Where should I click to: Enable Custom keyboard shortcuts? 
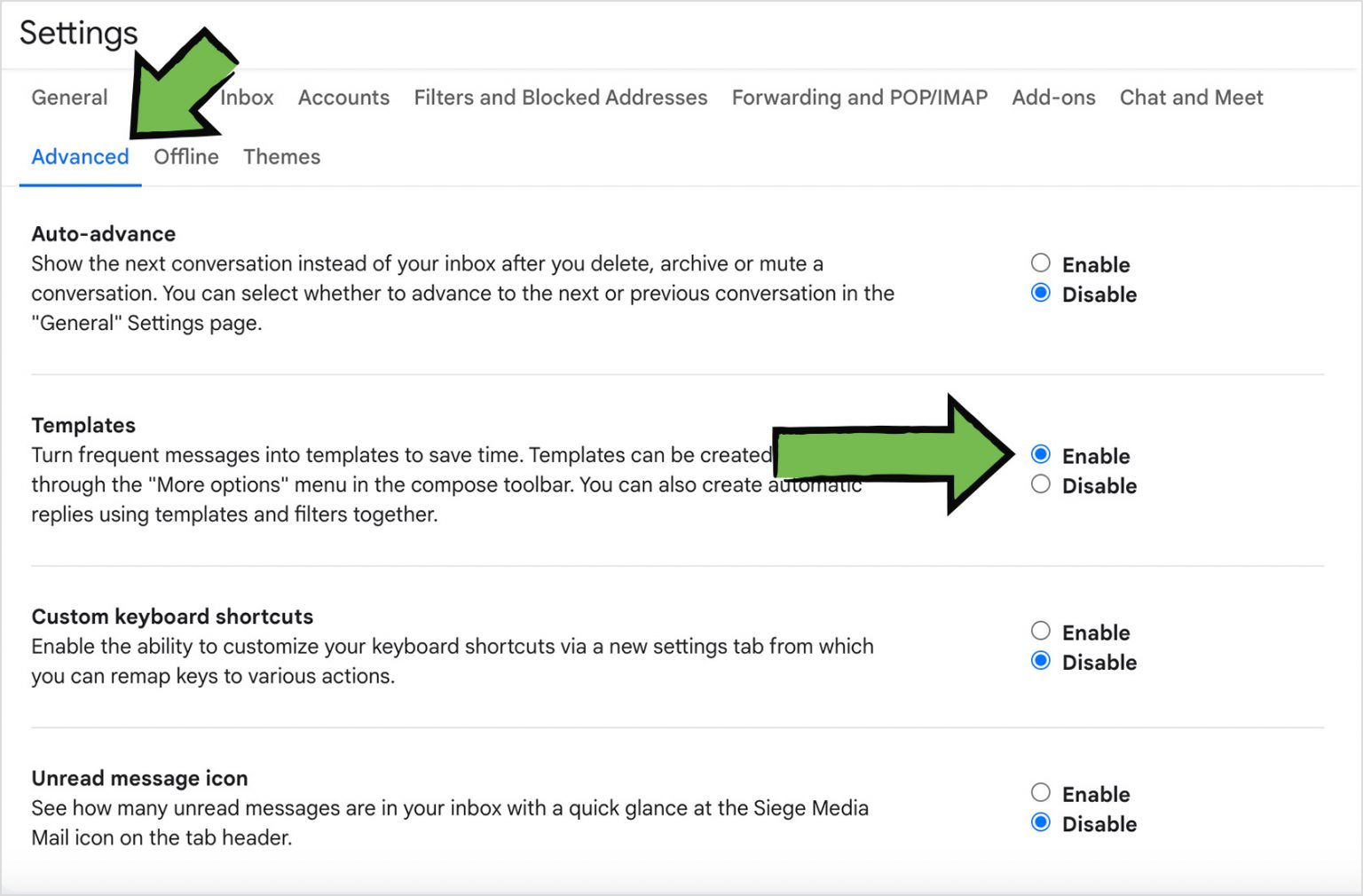point(1041,631)
